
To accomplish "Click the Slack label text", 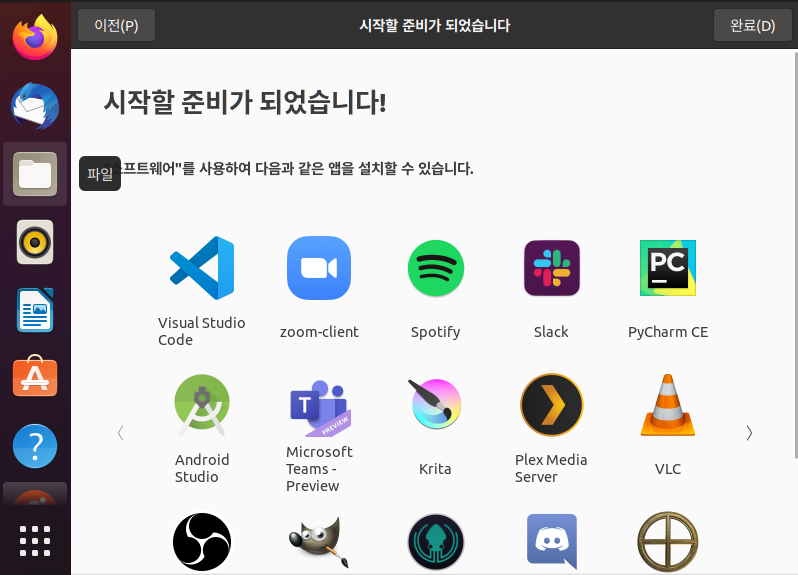I will pos(551,332).
